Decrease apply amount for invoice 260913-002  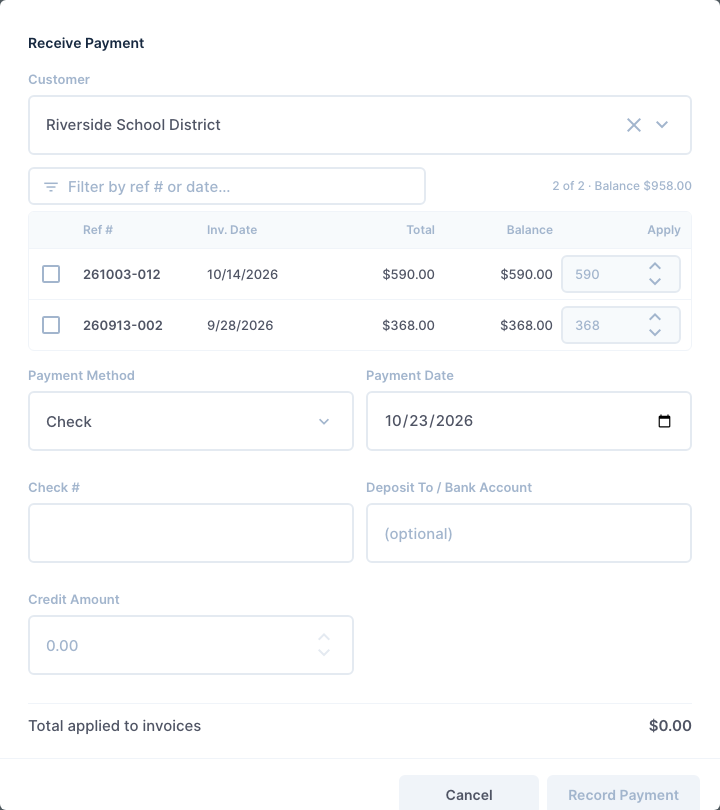point(655,333)
